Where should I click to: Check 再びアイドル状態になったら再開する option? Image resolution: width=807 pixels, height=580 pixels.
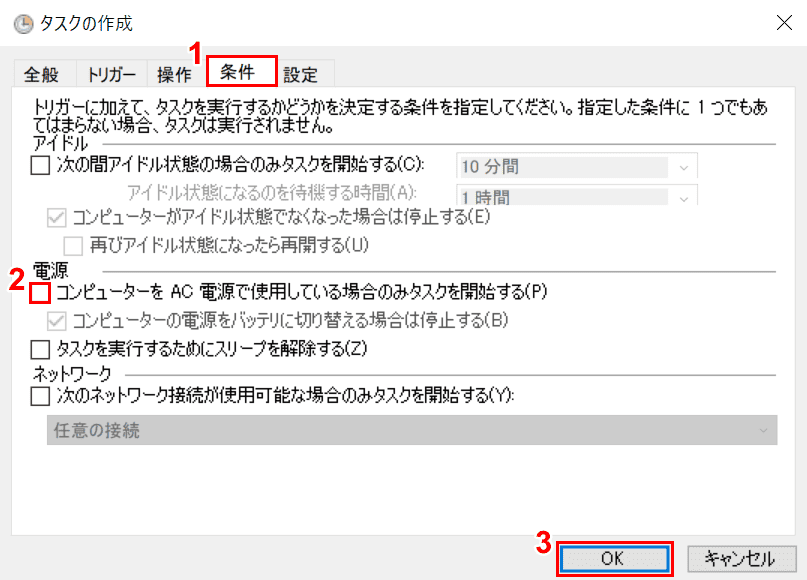pos(73,245)
